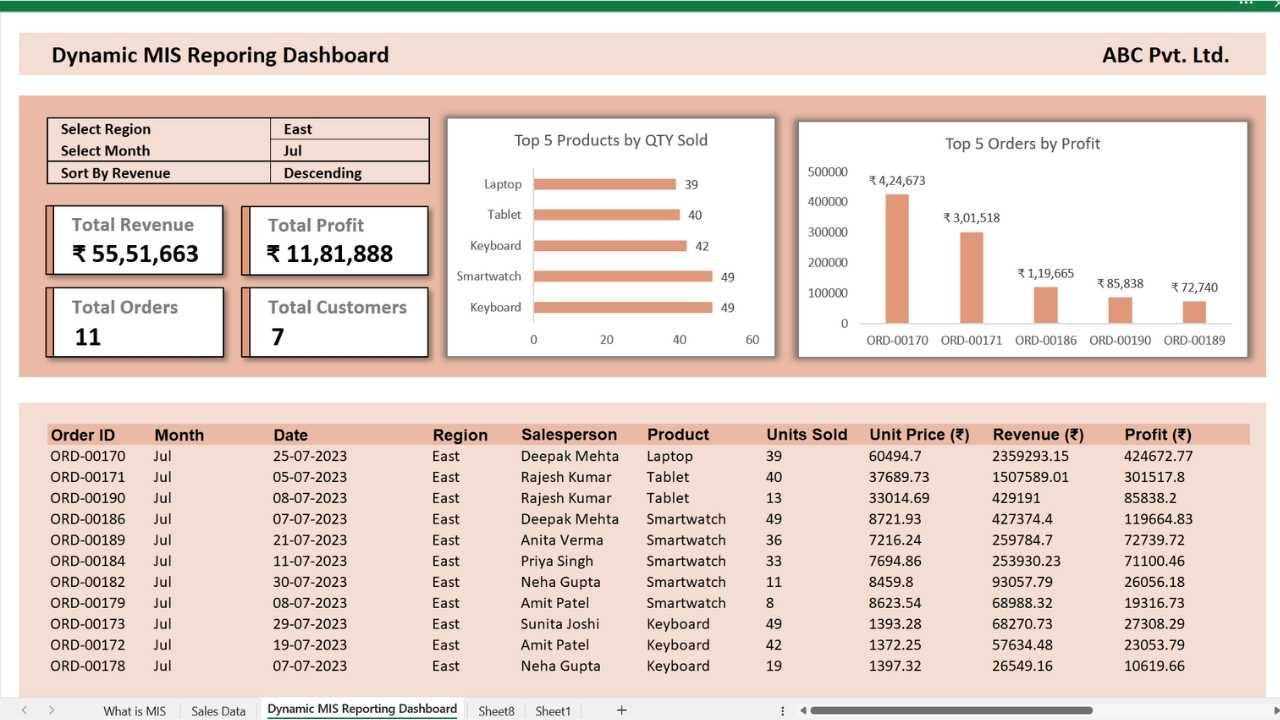Click ORD-00170 column in profit chart
The width and height of the screenshot is (1280, 720).
897,258
